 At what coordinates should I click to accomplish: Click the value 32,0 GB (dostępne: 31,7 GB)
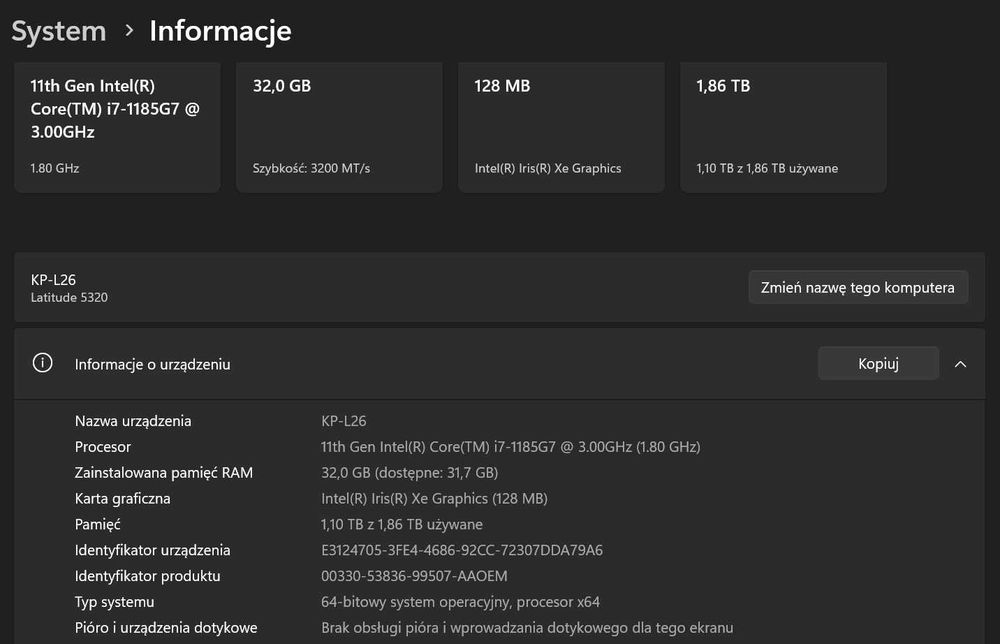coord(409,472)
